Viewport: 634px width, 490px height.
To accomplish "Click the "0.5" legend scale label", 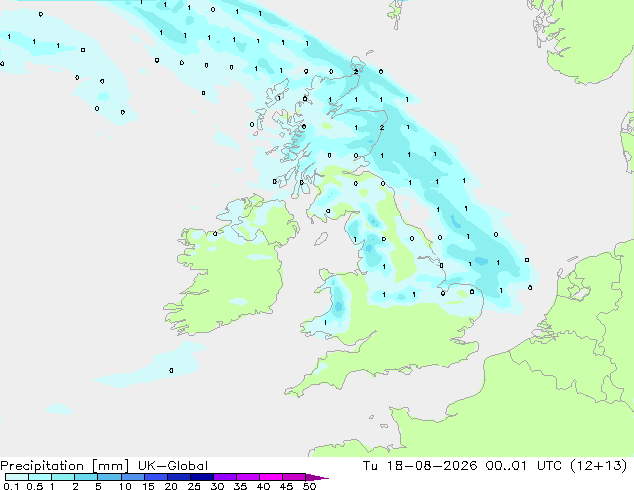I will [34, 486].
